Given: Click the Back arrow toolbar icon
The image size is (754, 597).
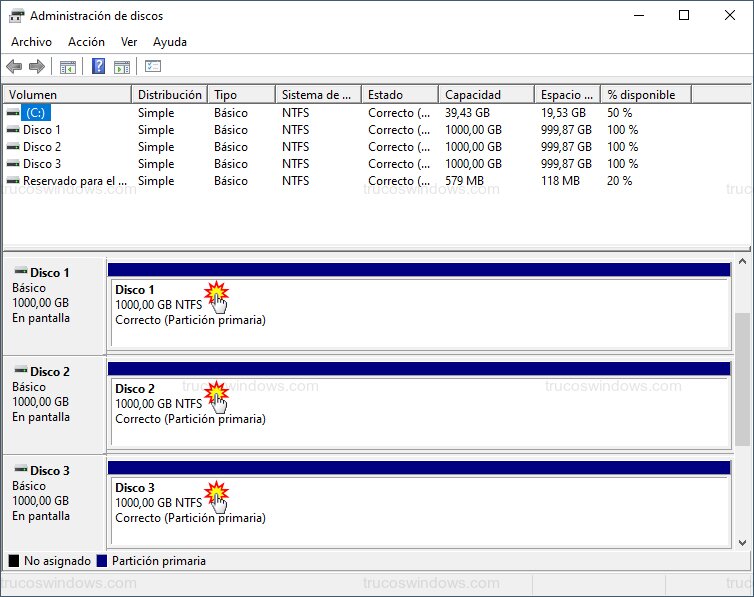Looking at the screenshot, I should pyautogui.click(x=14, y=67).
